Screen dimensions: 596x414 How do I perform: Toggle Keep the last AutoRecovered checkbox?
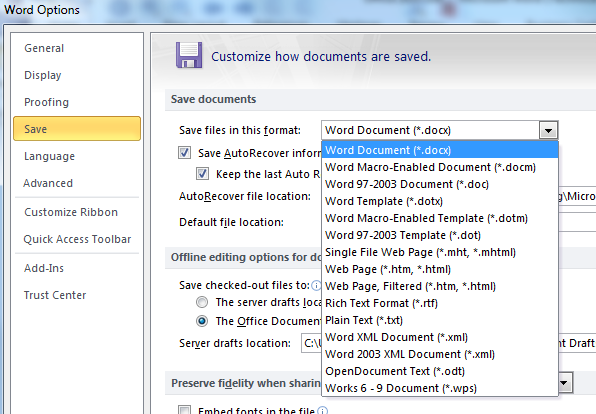click(202, 174)
